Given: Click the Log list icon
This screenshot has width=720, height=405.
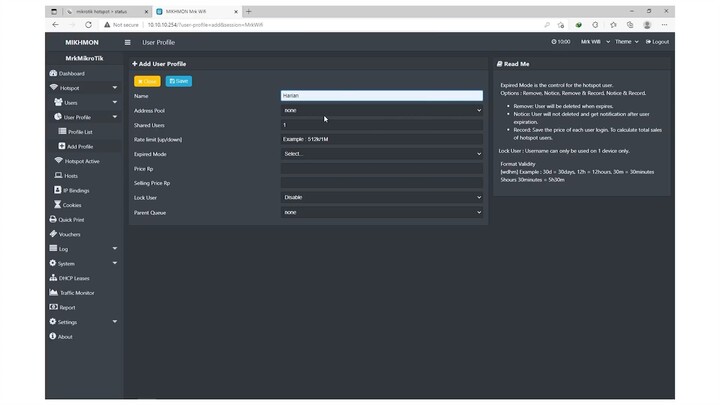Looking at the screenshot, I should (x=53, y=248).
